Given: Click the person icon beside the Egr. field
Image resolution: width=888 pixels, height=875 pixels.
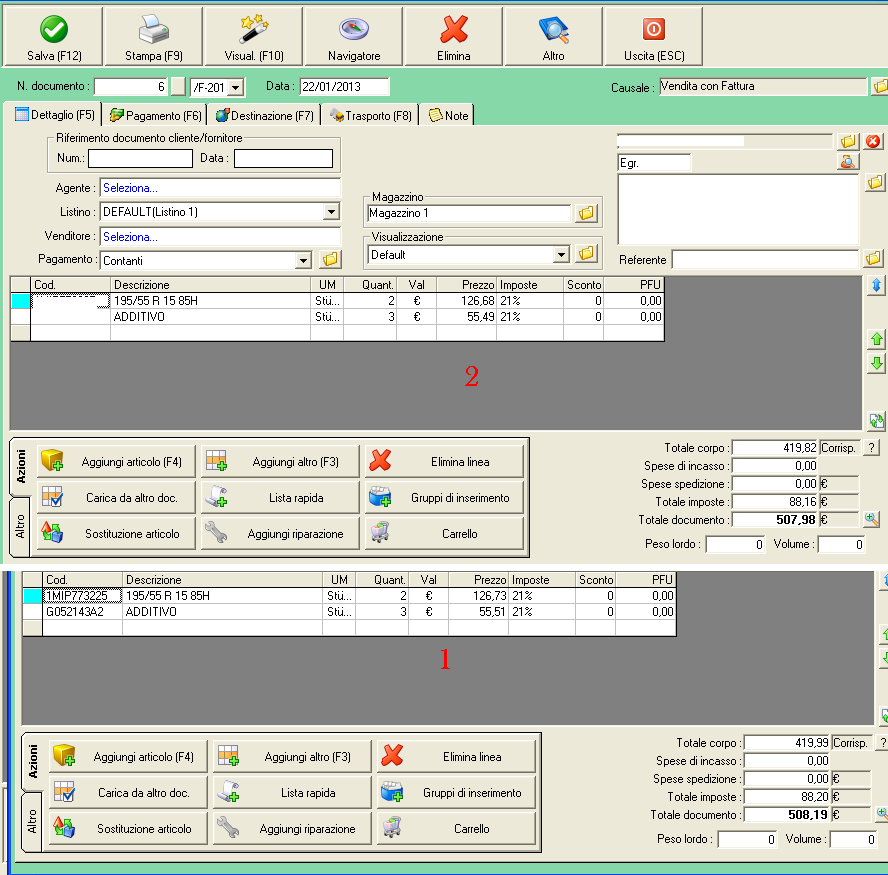Looking at the screenshot, I should point(848,162).
